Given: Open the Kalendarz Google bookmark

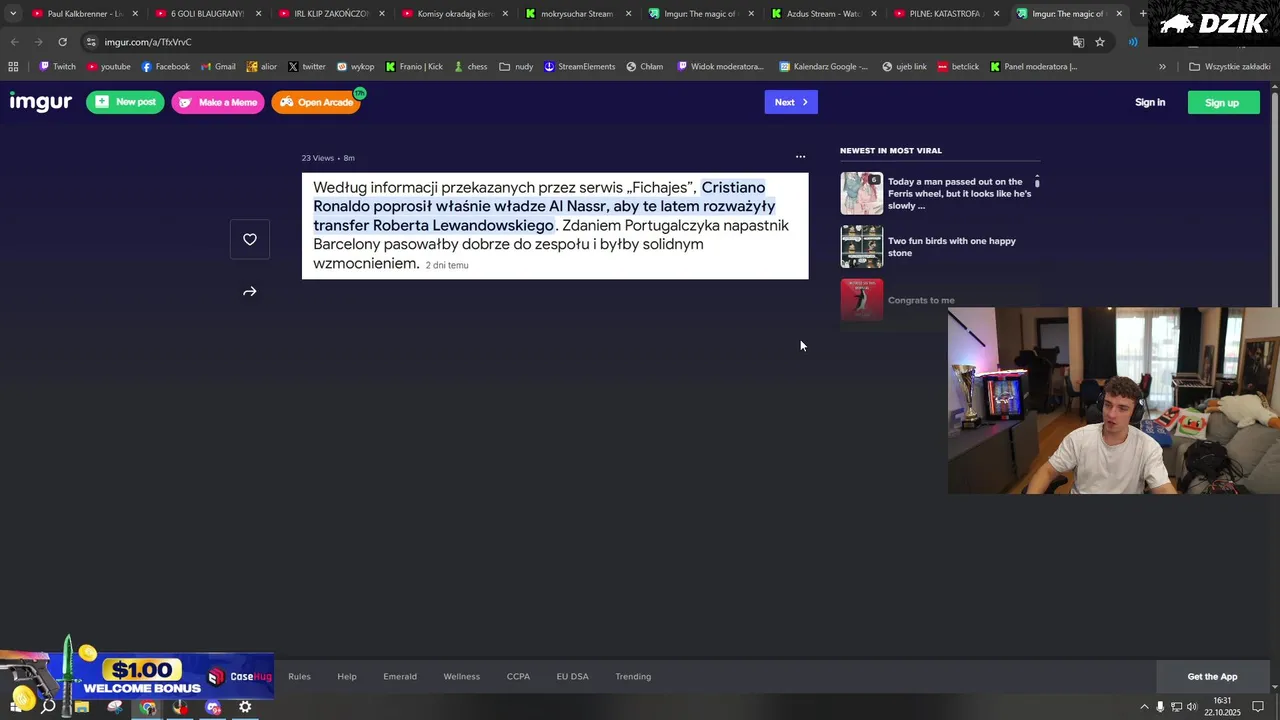Looking at the screenshot, I should tap(823, 67).
